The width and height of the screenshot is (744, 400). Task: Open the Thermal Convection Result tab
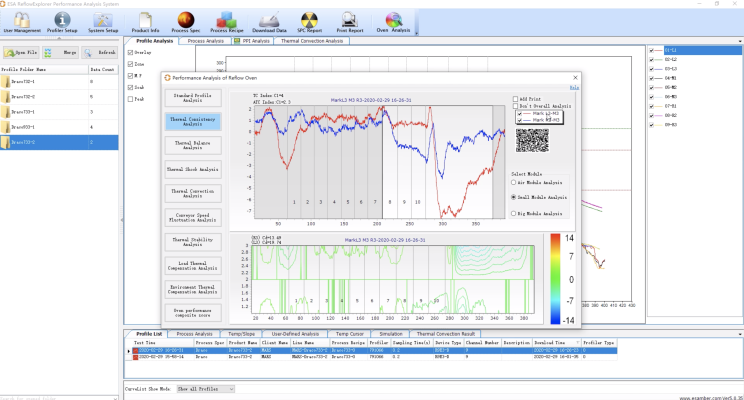[444, 333]
